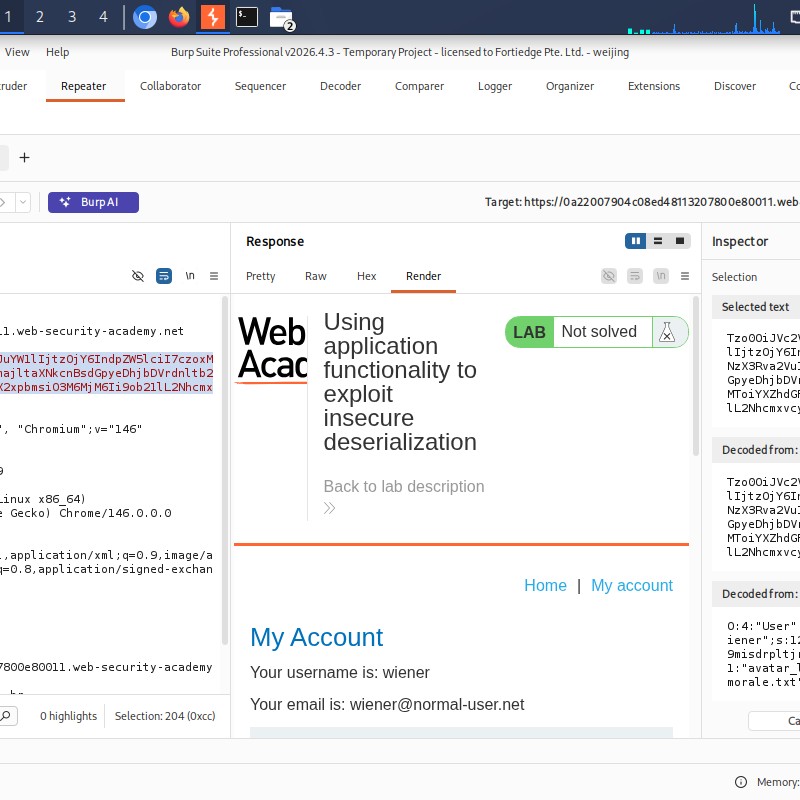
Task: Click the lab flask icon
Action: pos(667,332)
